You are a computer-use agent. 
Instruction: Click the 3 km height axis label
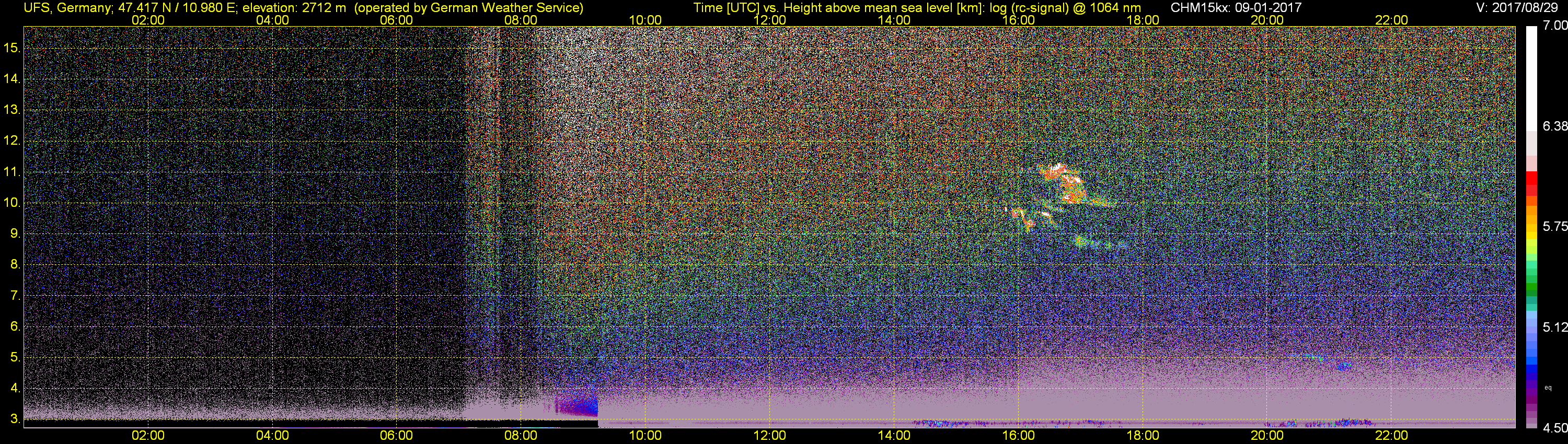point(15,419)
